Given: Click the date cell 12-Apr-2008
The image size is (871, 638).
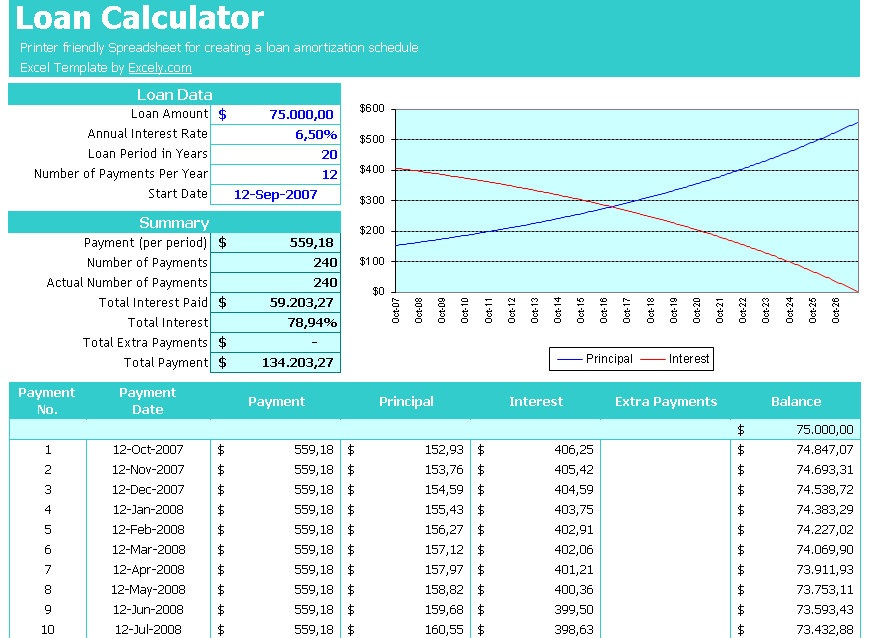Looking at the screenshot, I should tap(148, 570).
